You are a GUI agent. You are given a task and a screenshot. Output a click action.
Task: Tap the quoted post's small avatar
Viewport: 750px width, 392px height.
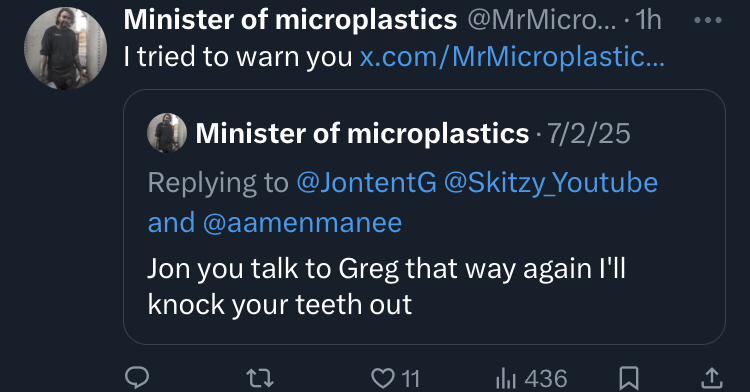166,133
